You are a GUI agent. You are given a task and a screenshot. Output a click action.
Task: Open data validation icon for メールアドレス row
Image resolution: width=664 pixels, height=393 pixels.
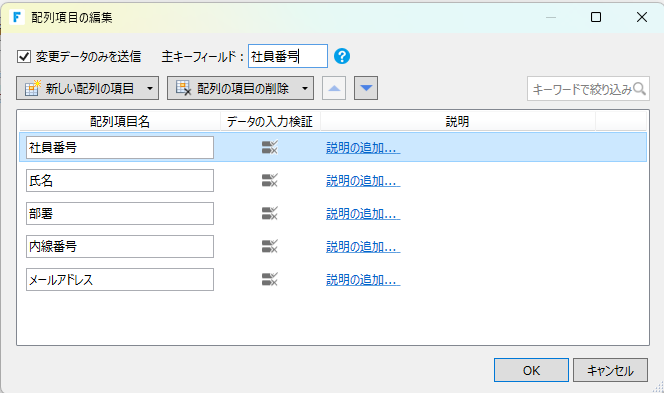coord(270,280)
